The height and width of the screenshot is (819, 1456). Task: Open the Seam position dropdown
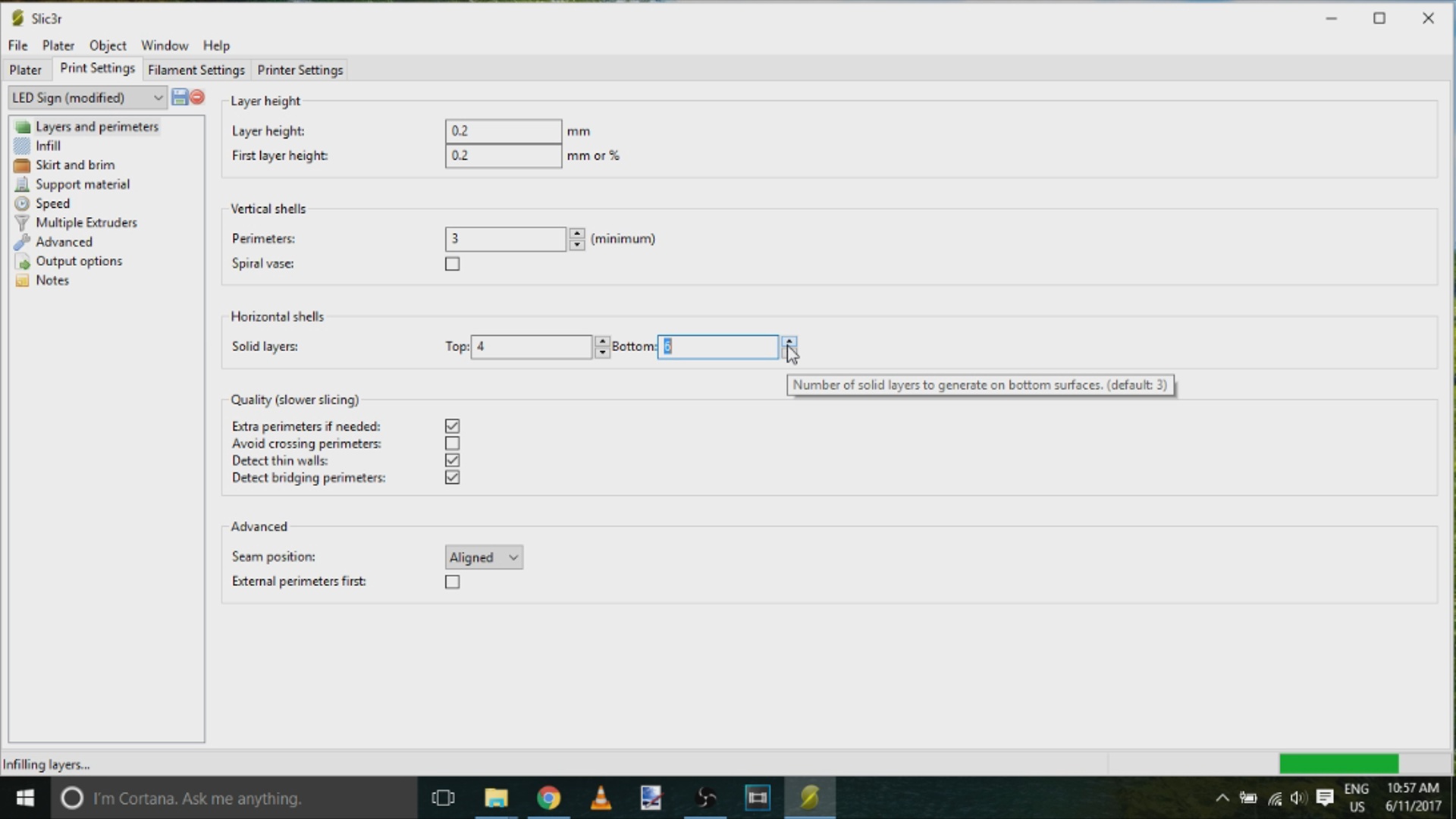(484, 557)
